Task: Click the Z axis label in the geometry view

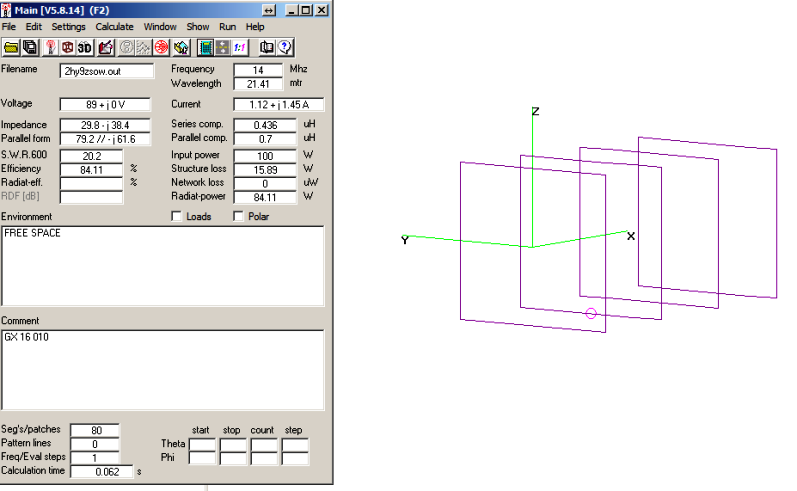Action: pos(535,111)
